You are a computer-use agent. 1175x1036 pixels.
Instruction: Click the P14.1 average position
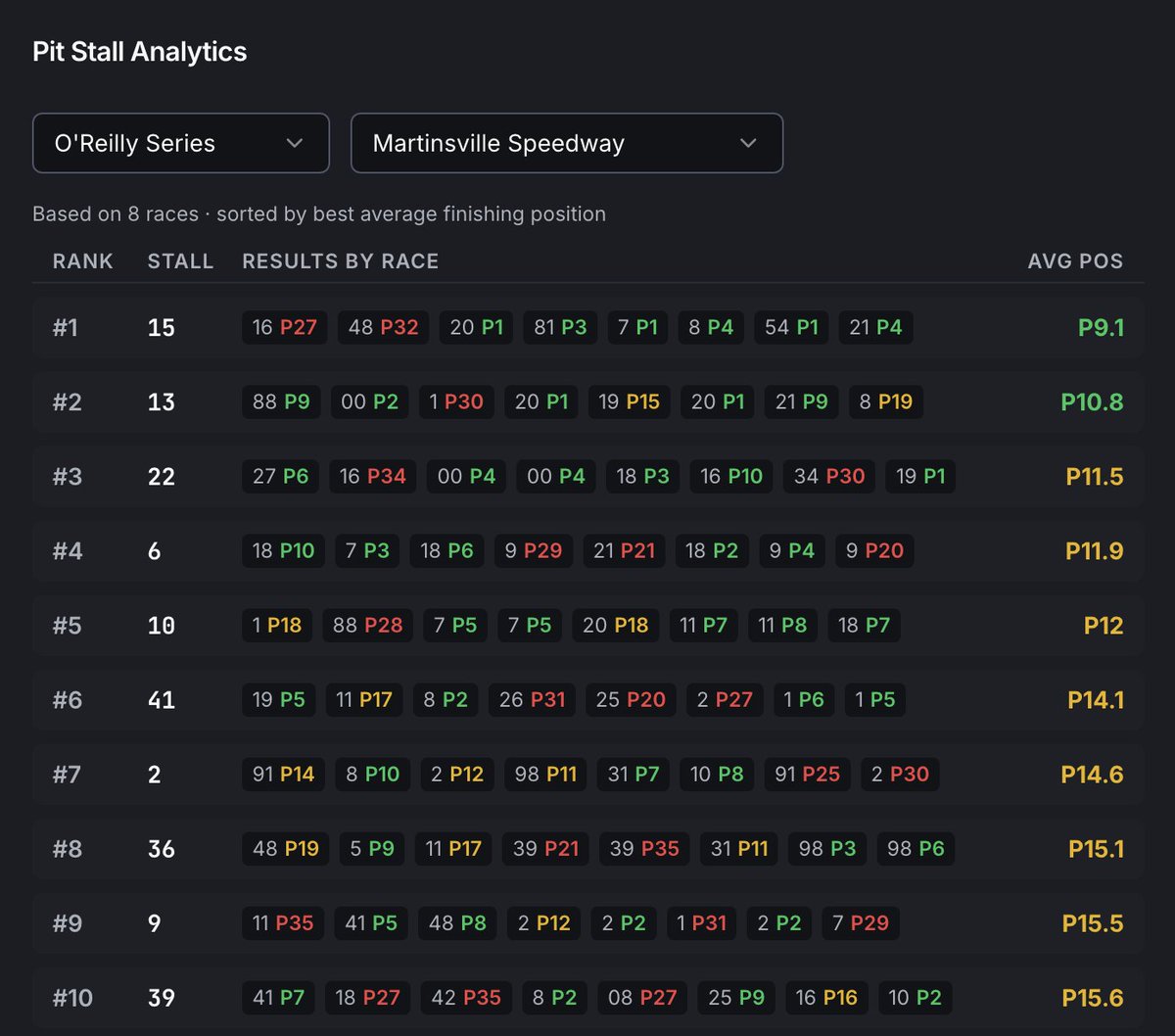1096,699
